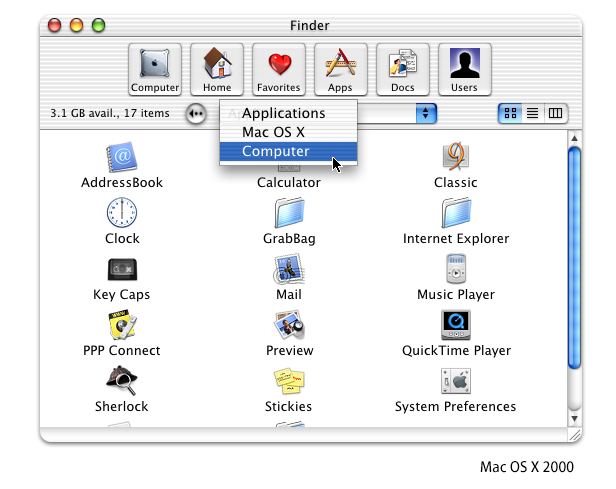The width and height of the screenshot is (616, 489).
Task: Open Key Caps utility icon
Action: click(x=122, y=269)
